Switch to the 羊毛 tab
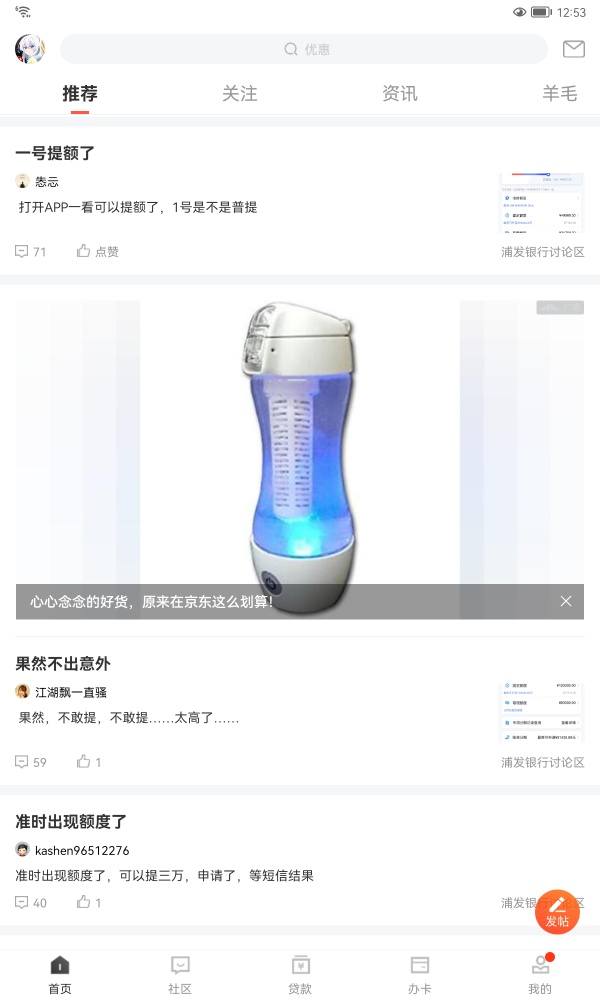 point(560,94)
